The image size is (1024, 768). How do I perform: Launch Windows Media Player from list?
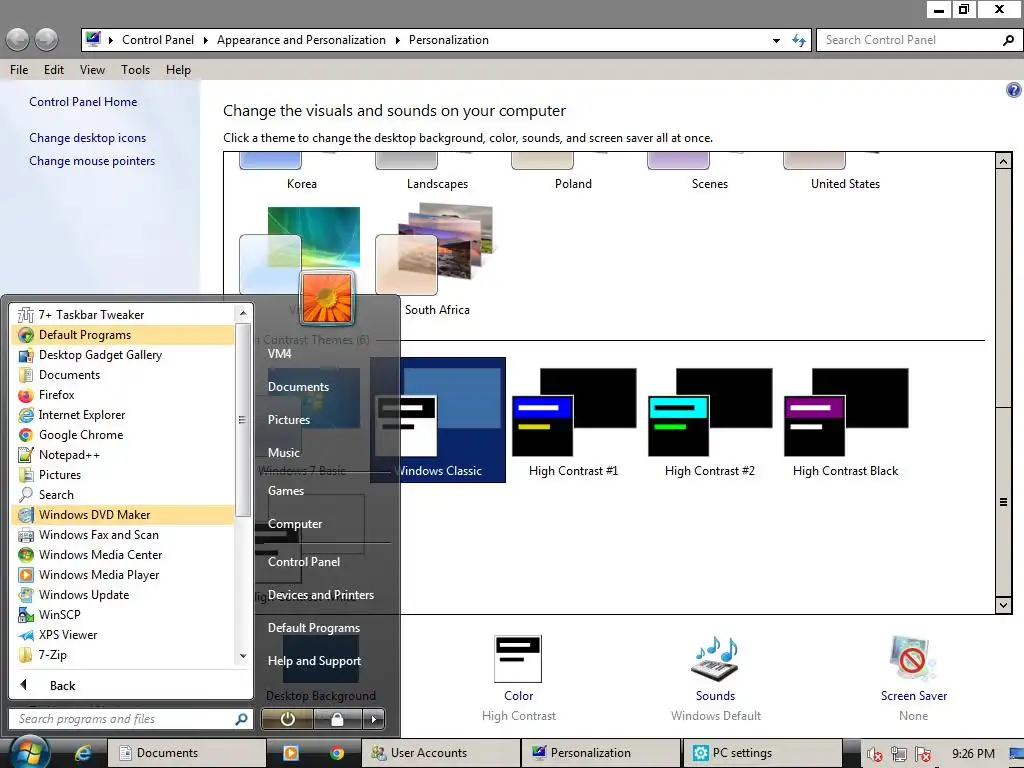[122, 575]
